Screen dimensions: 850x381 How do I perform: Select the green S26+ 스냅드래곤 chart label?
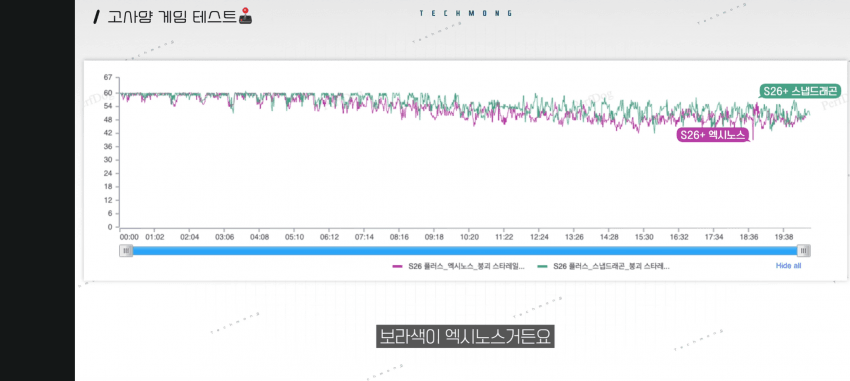click(800, 91)
